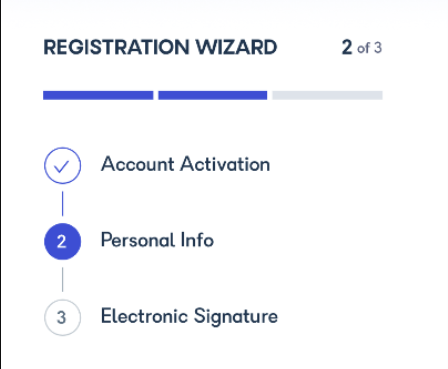Click the checkmark circle for Account Activation
This screenshot has height=369, width=448.
(x=62, y=165)
